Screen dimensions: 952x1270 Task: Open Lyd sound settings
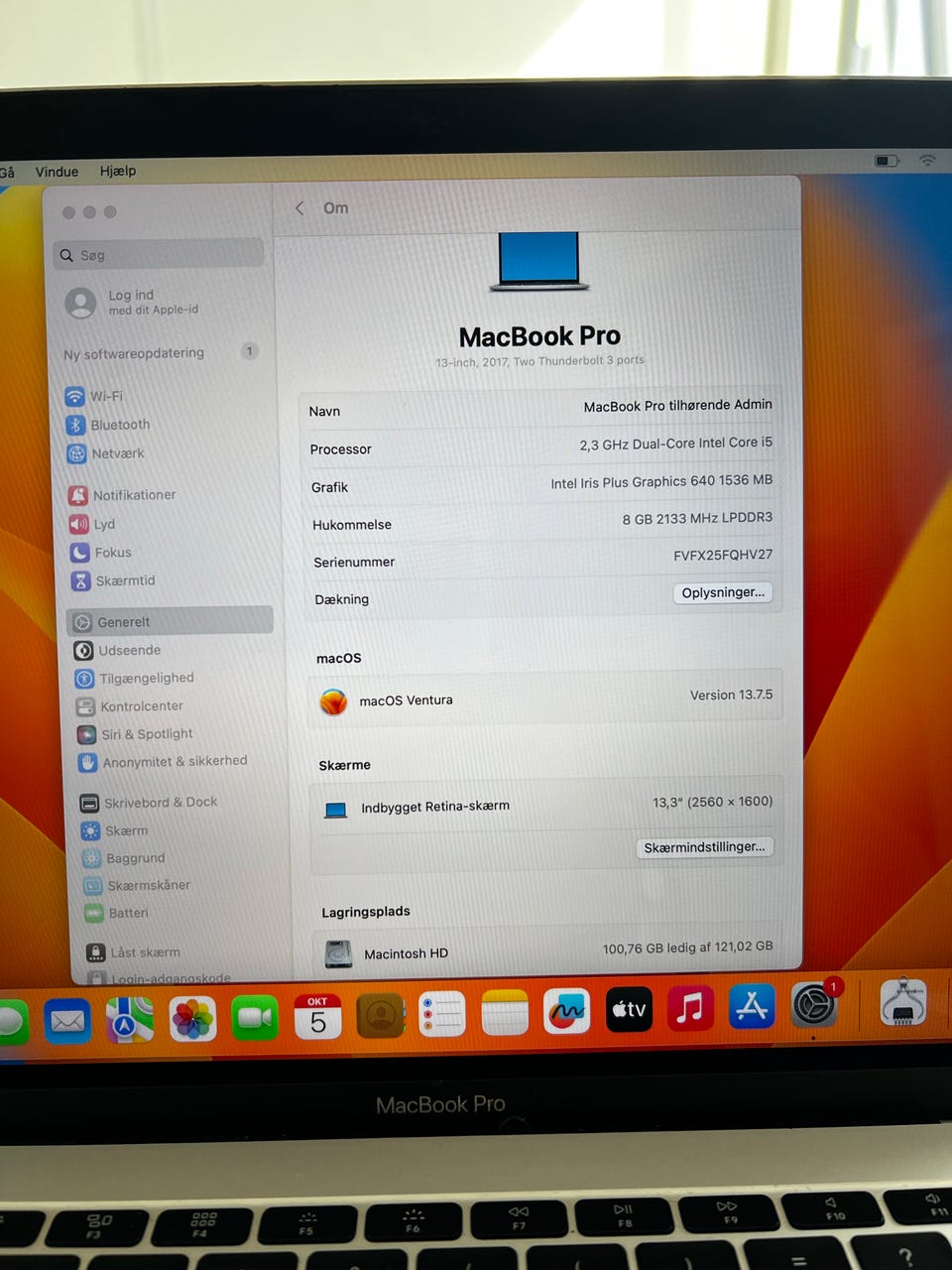[92, 524]
